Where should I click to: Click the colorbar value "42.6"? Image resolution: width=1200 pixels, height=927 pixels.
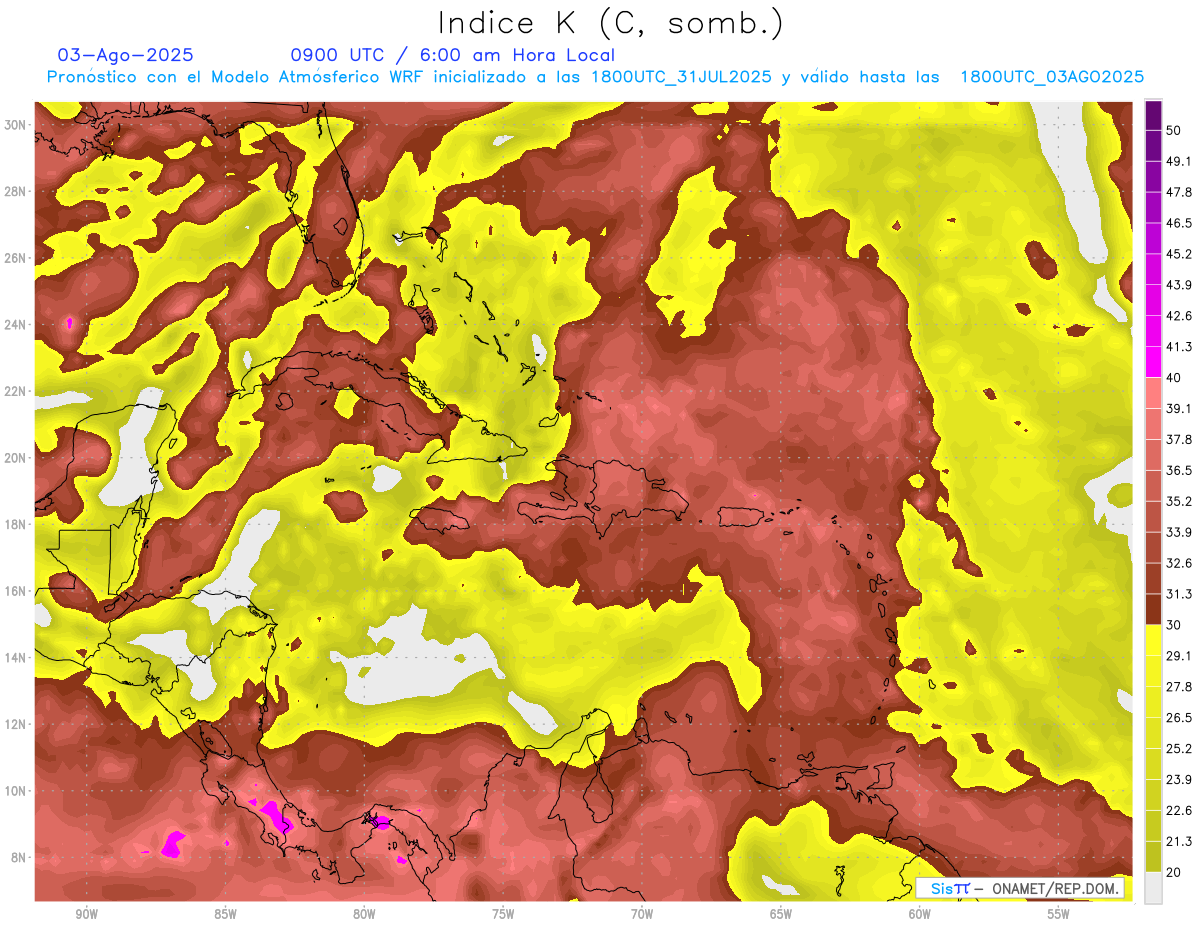pos(1178,316)
